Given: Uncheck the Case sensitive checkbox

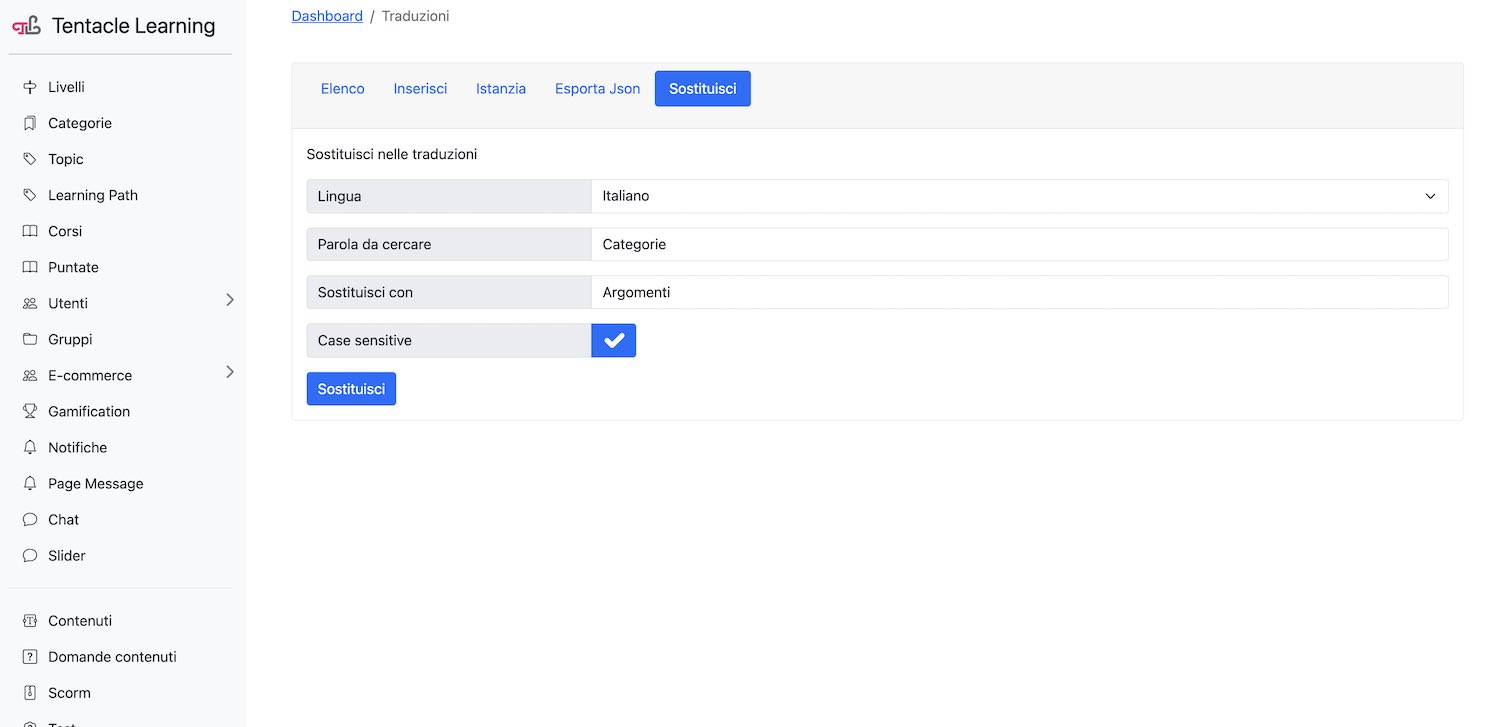Looking at the screenshot, I should pyautogui.click(x=614, y=340).
